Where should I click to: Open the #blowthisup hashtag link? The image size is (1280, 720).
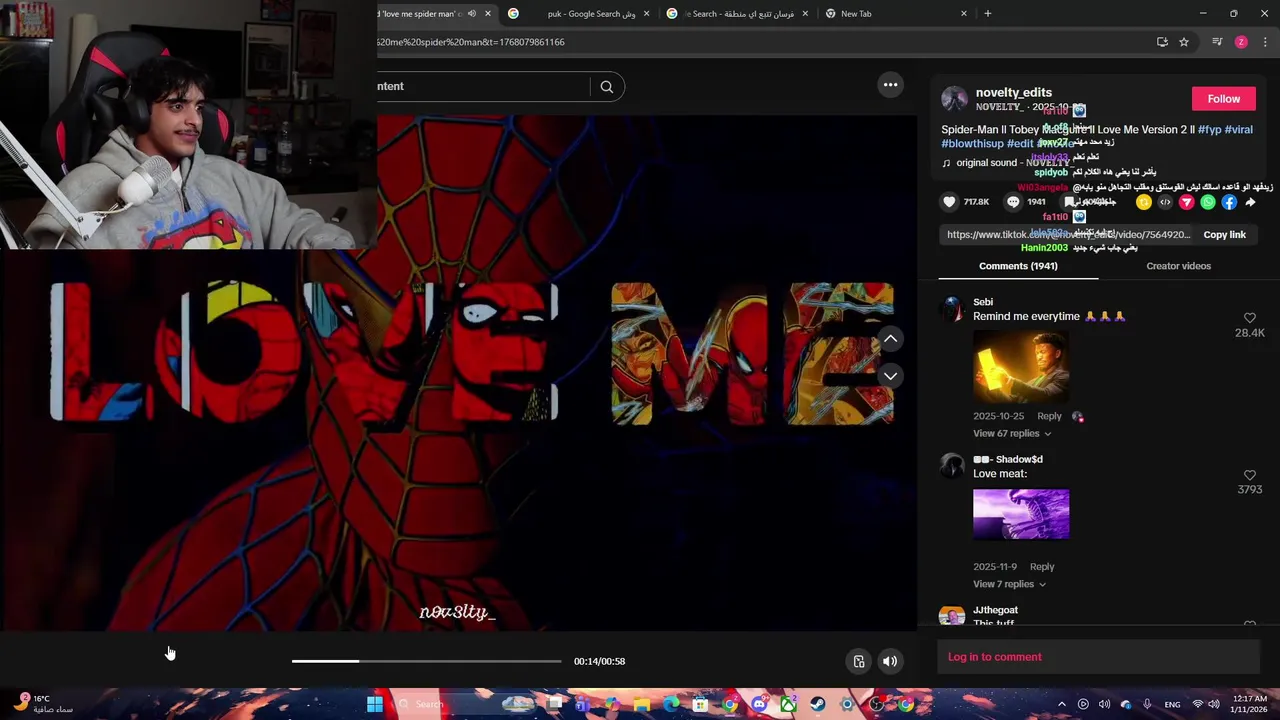[x=972, y=144]
